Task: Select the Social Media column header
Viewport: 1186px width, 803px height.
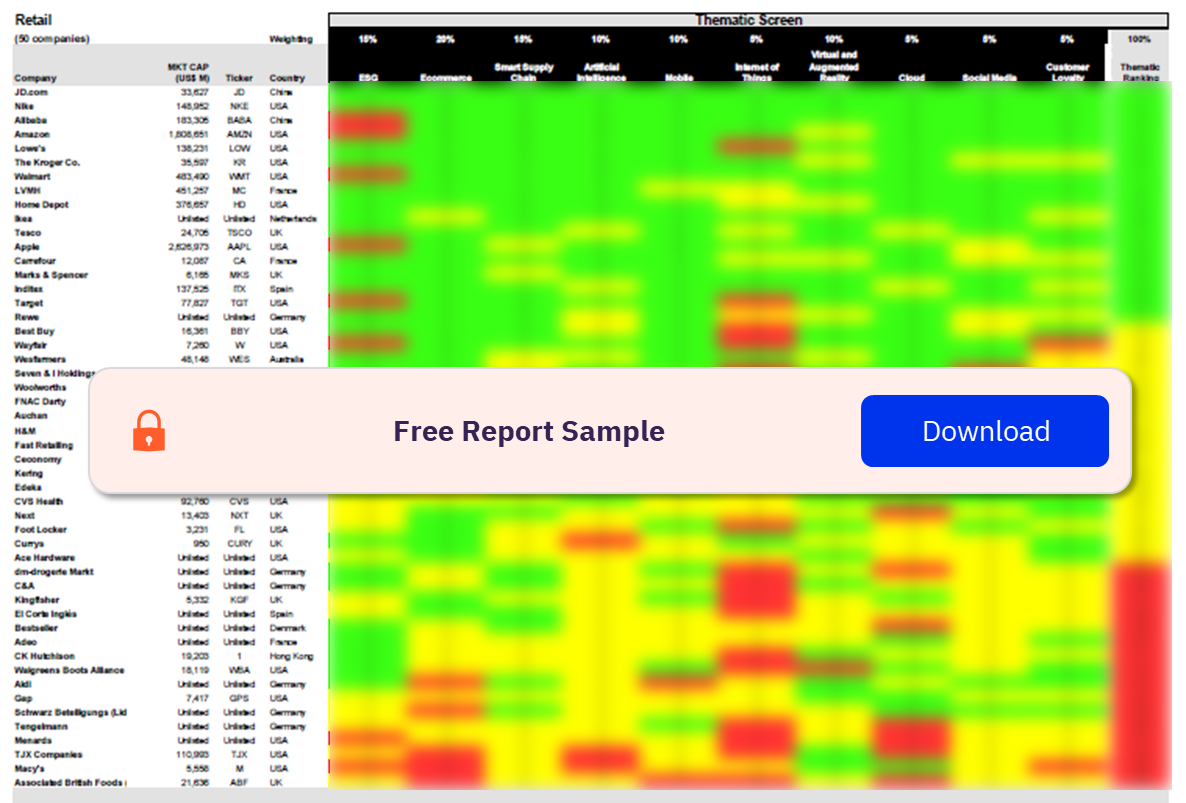Action: pos(989,77)
